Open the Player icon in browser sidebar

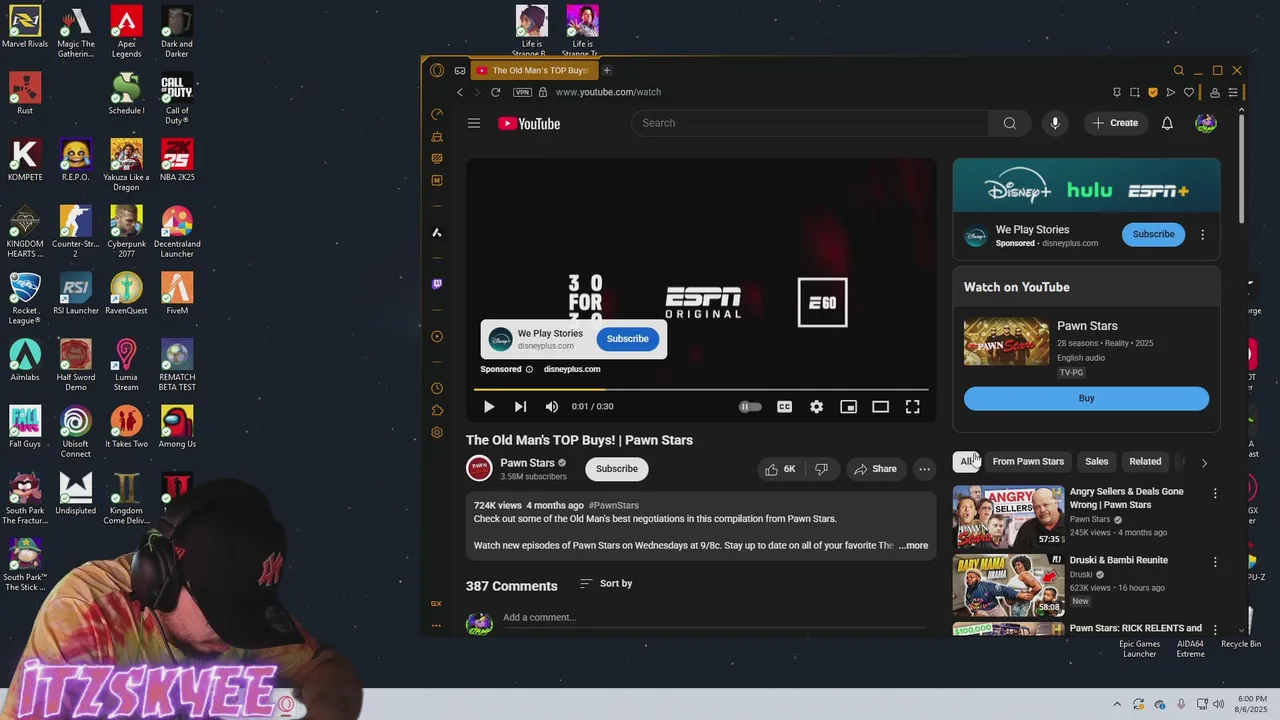click(437, 336)
